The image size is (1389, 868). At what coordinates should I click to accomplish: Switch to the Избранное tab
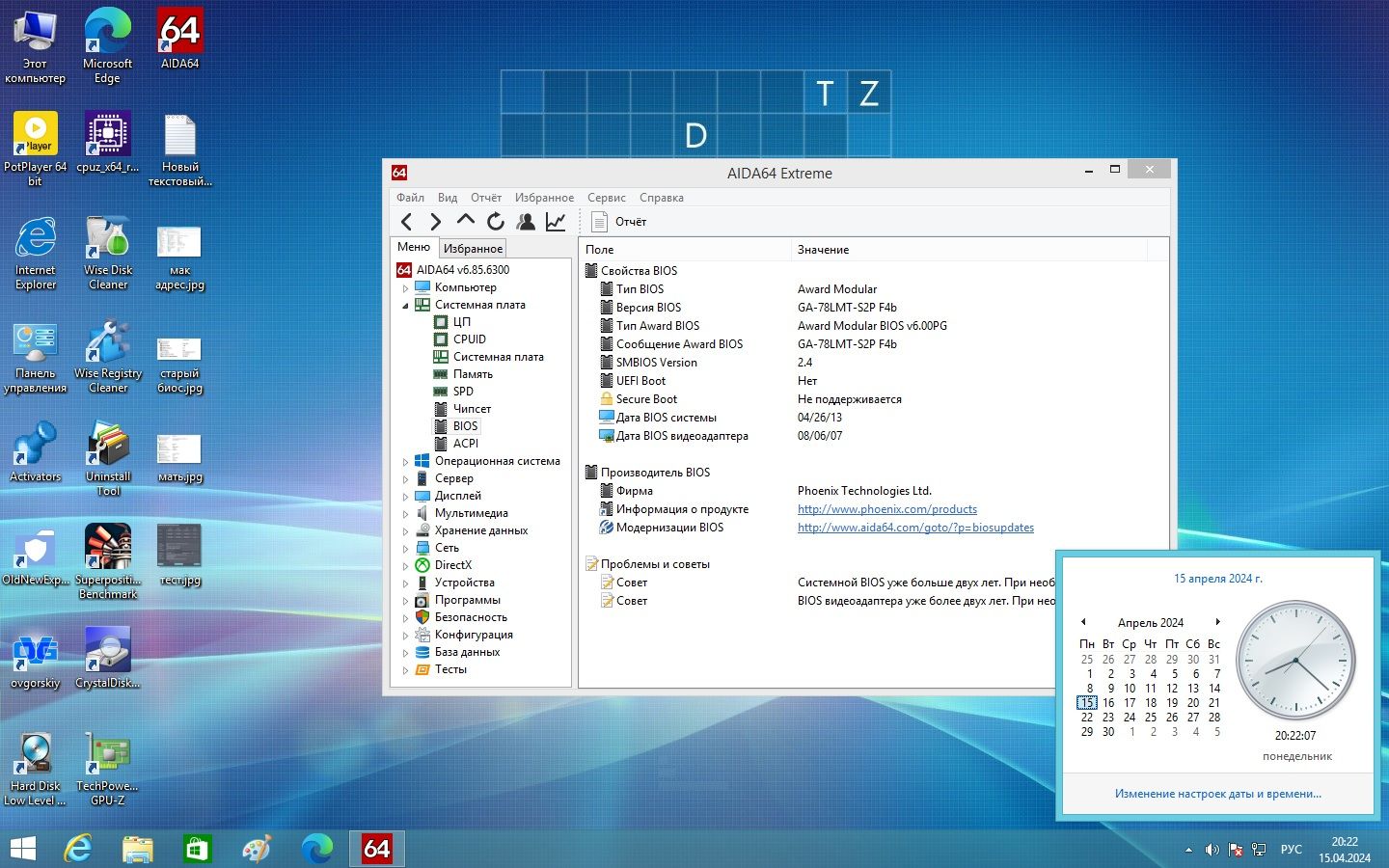(473, 249)
